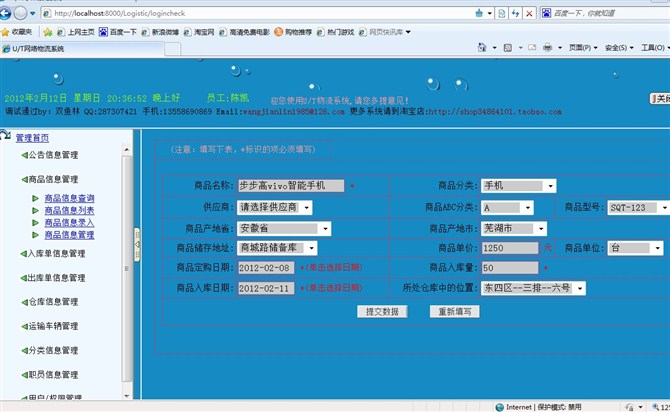Click the read mail icon
Viewport: 670px width, 412px height.
(x=532, y=47)
